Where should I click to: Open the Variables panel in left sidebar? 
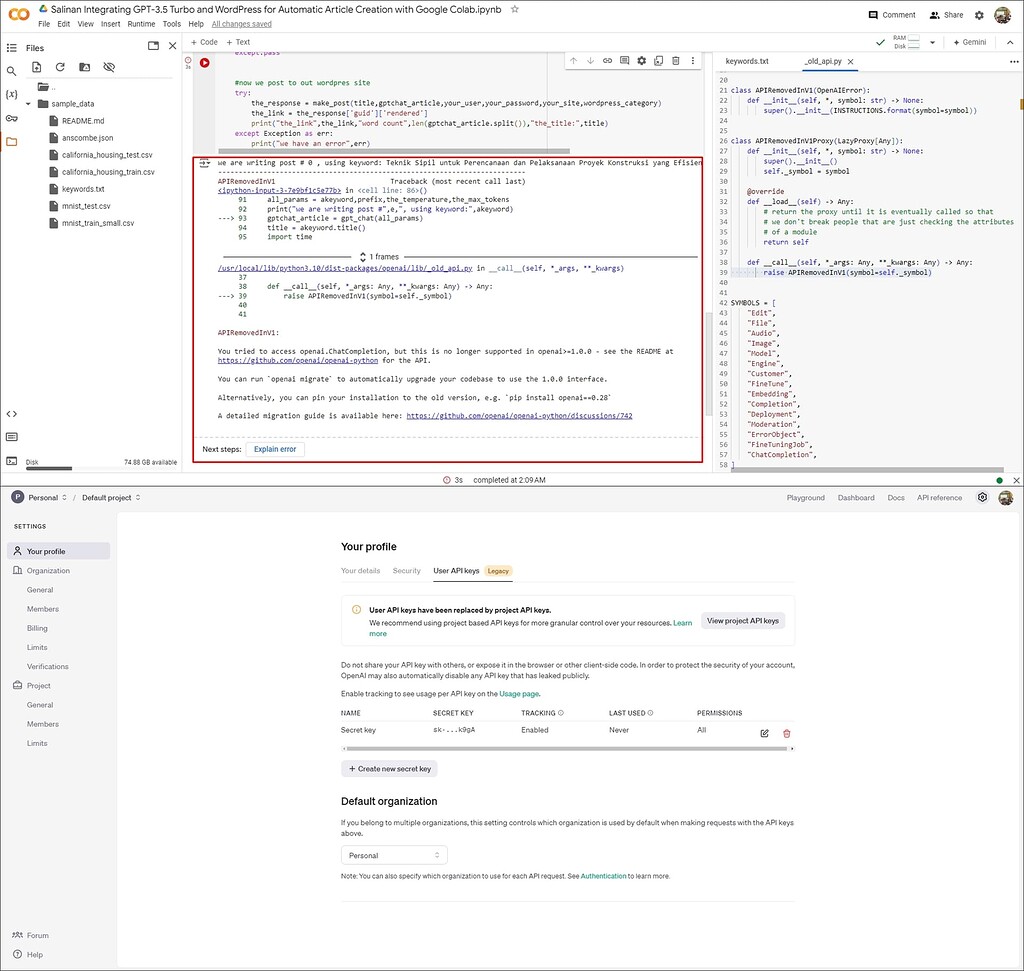point(12,94)
